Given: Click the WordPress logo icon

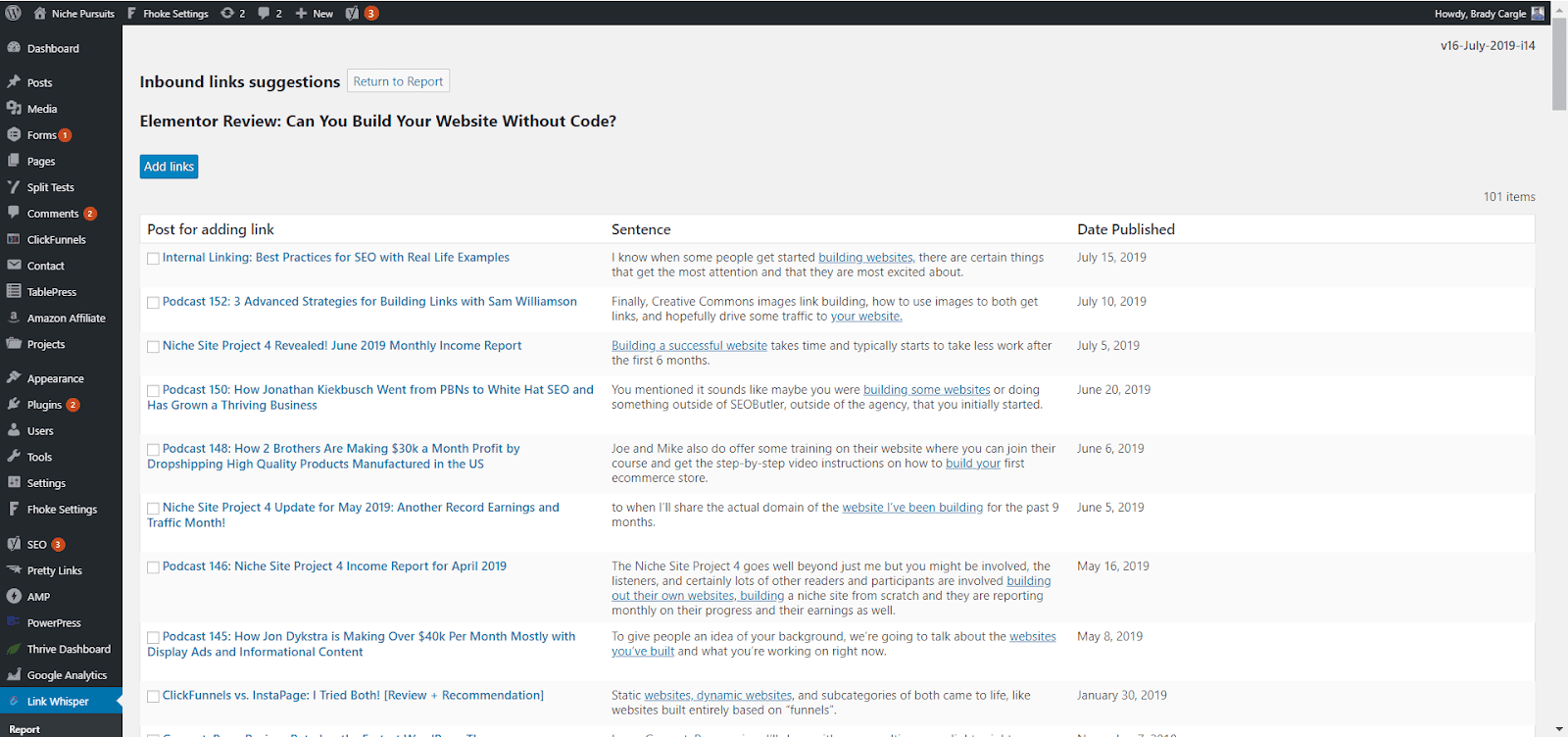Looking at the screenshot, I should point(14,13).
